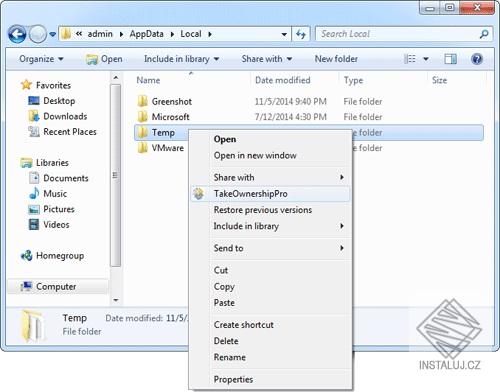The image size is (500, 392).
Task: Click the admin breadcrumb segment
Action: [x=100, y=34]
